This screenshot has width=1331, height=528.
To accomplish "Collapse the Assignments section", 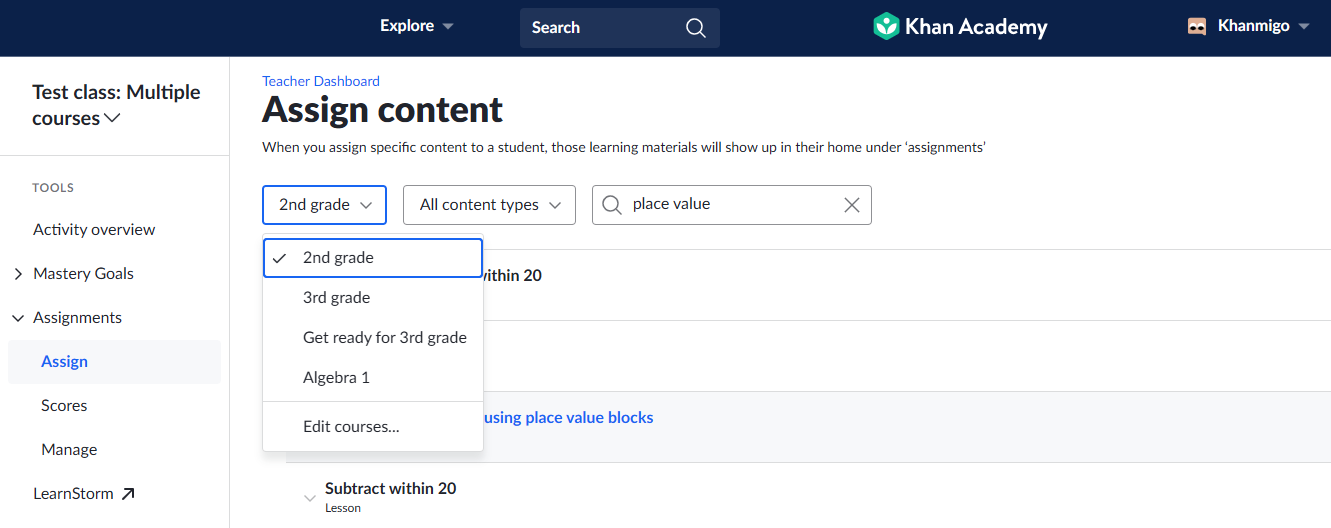I will coord(18,318).
